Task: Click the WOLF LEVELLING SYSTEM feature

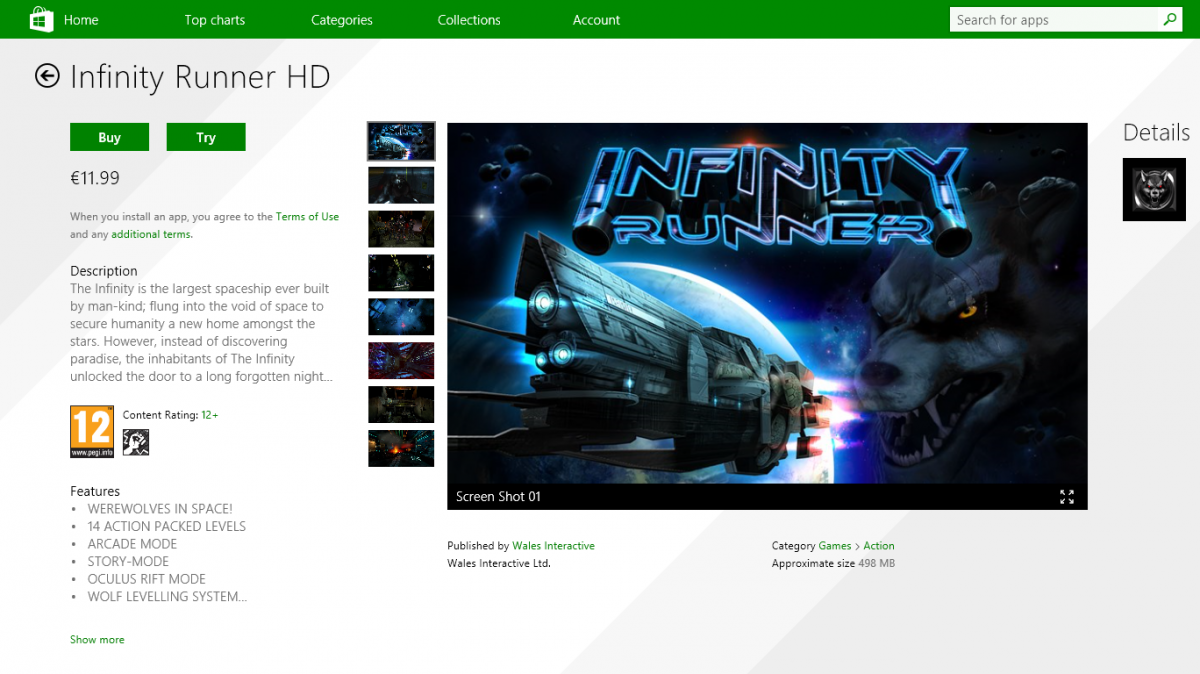Action: tap(167, 597)
